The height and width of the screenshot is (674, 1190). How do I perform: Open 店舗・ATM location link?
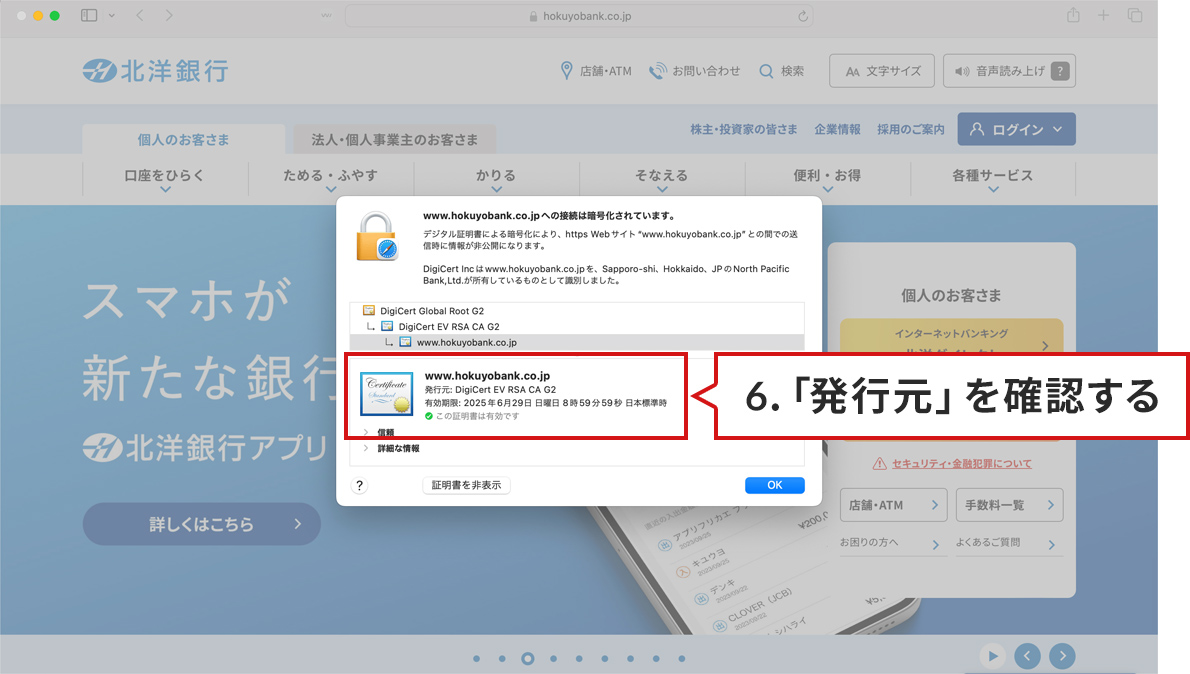(596, 71)
